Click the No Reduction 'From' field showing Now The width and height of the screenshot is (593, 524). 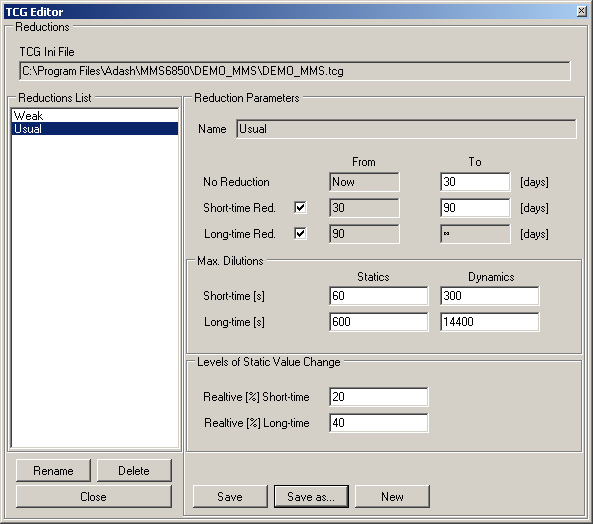pos(364,182)
